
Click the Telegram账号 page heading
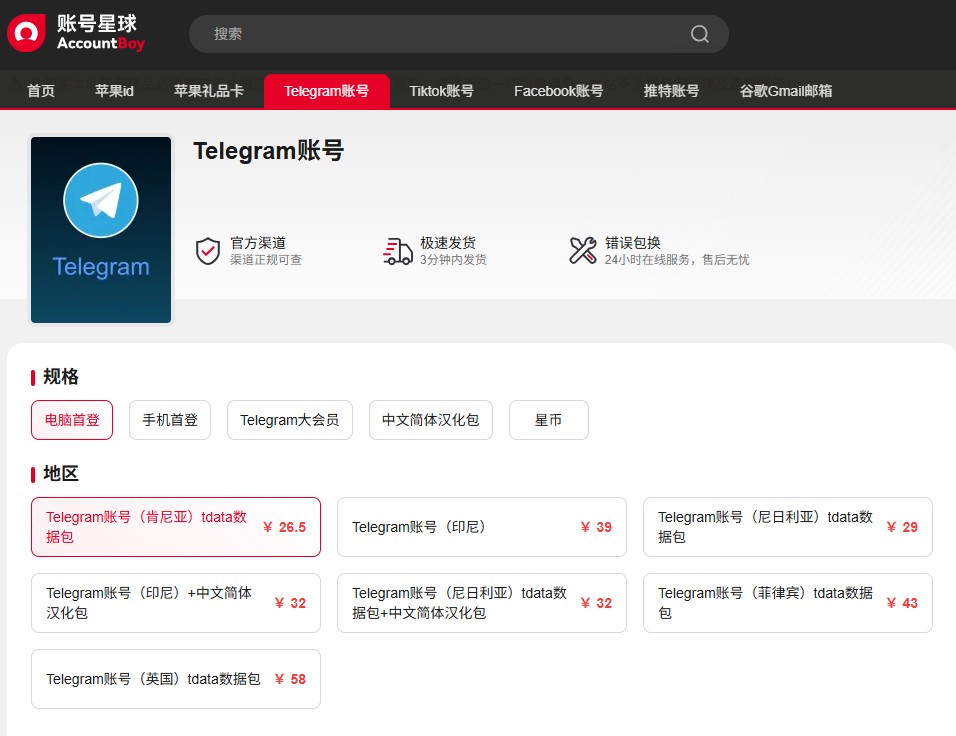(268, 151)
